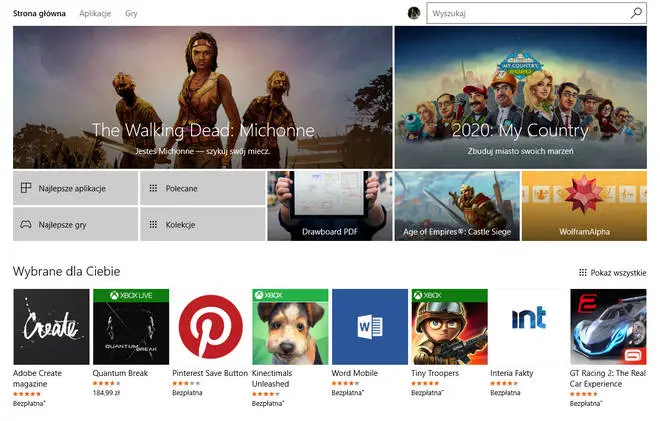Open the Quantum Break app icon
Screen dimensions: 660x421
[131, 327]
